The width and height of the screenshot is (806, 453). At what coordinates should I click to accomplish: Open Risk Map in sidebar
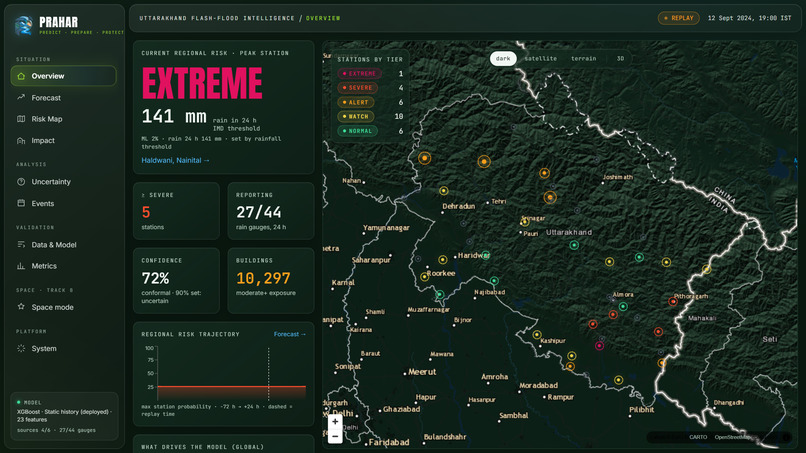point(63,119)
